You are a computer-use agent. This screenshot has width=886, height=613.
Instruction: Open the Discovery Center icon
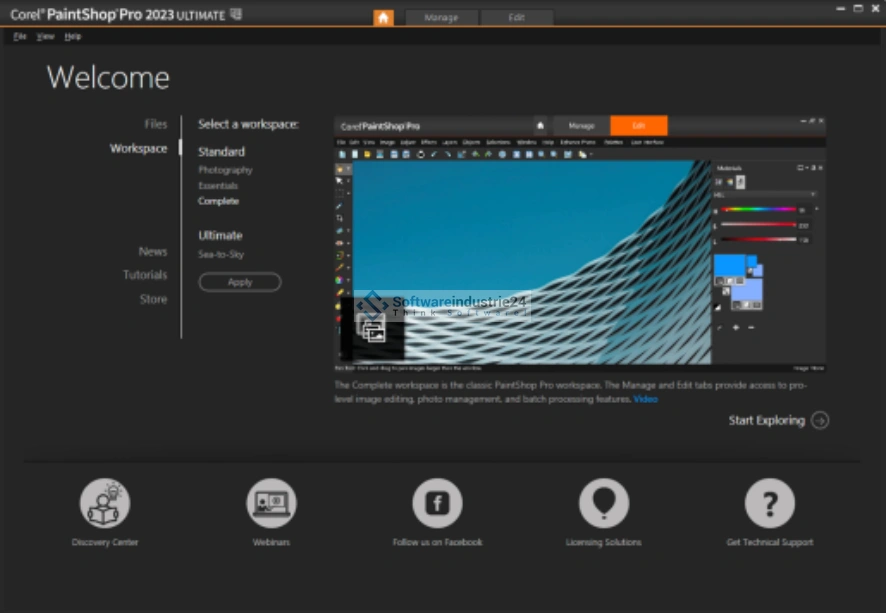tap(105, 503)
